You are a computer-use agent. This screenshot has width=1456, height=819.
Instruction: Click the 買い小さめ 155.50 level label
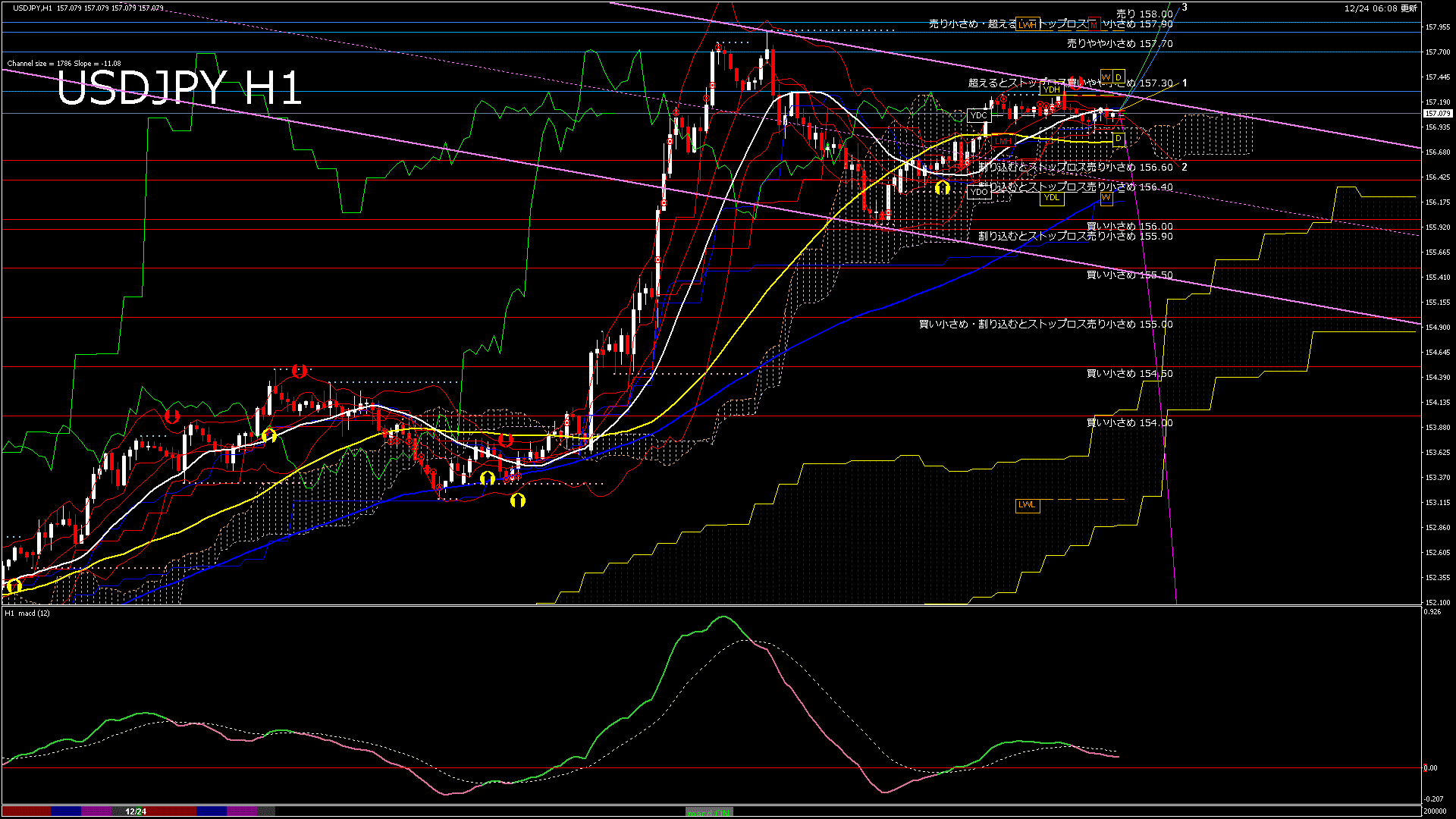click(x=1129, y=275)
